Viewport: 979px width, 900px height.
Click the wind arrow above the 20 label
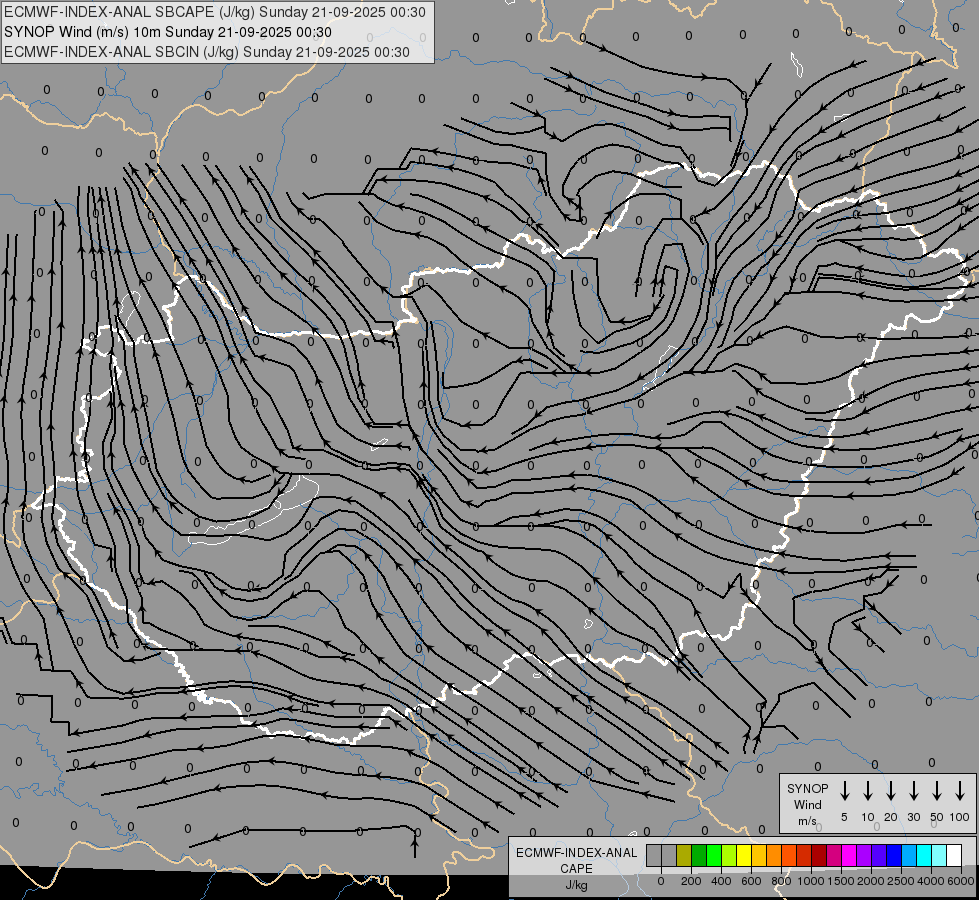click(890, 791)
